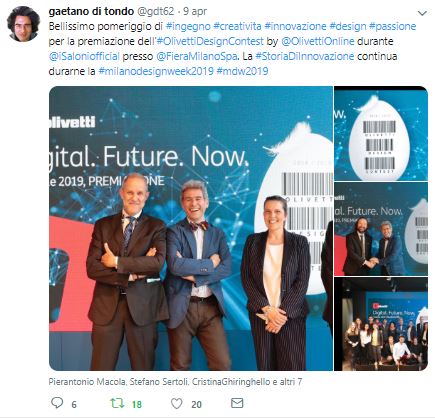The width and height of the screenshot is (435, 419).
Task: Open the #milanodesignweek2019 hashtag
Action: pos(156,71)
